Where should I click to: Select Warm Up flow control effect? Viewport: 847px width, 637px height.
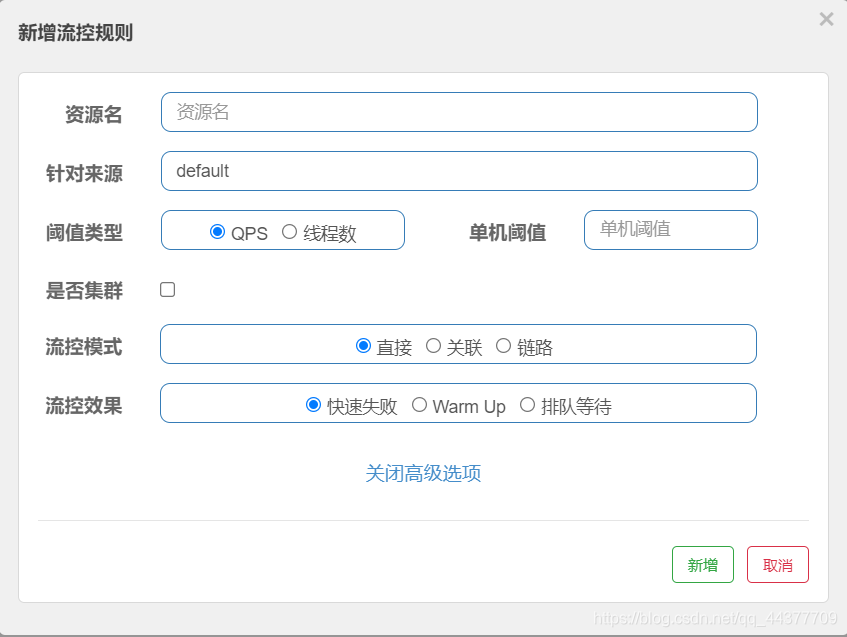point(419,405)
